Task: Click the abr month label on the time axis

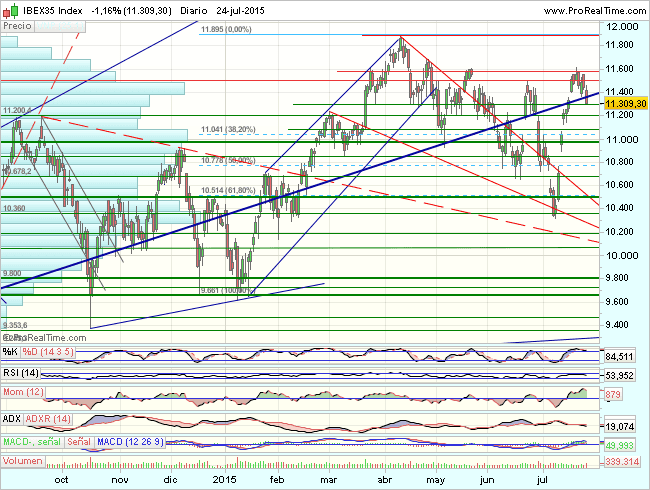Action: 385,480
